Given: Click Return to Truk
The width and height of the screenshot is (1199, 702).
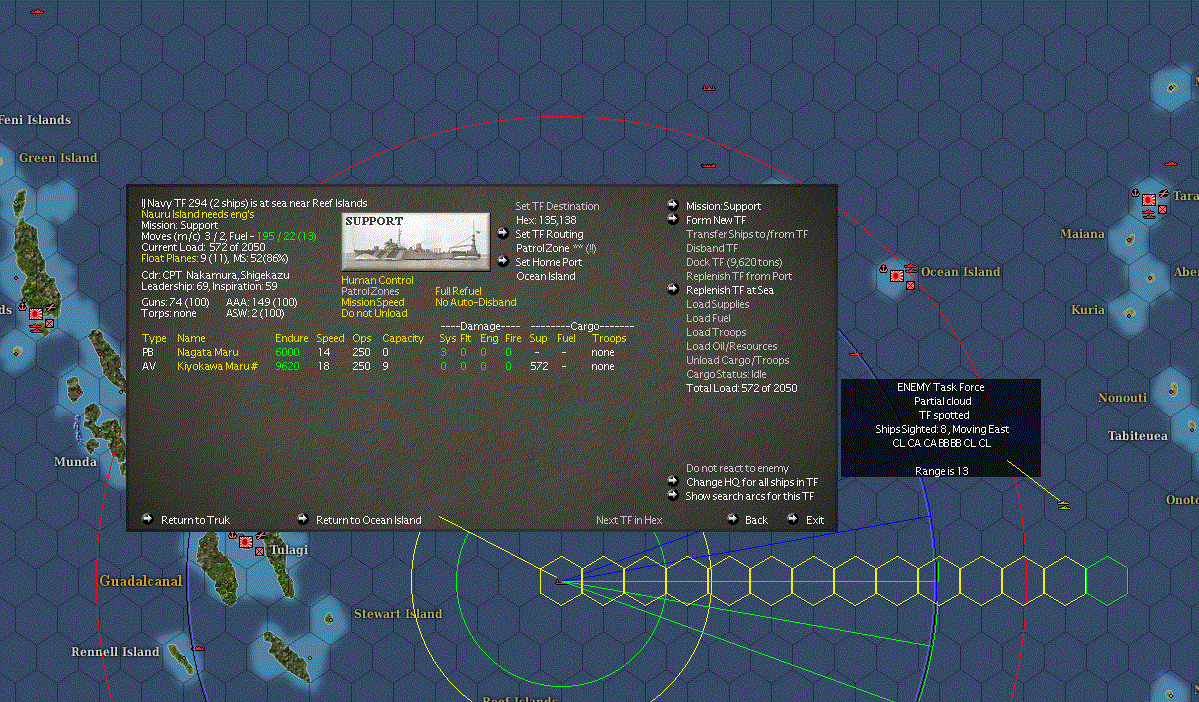Looking at the screenshot, I should click(195, 520).
